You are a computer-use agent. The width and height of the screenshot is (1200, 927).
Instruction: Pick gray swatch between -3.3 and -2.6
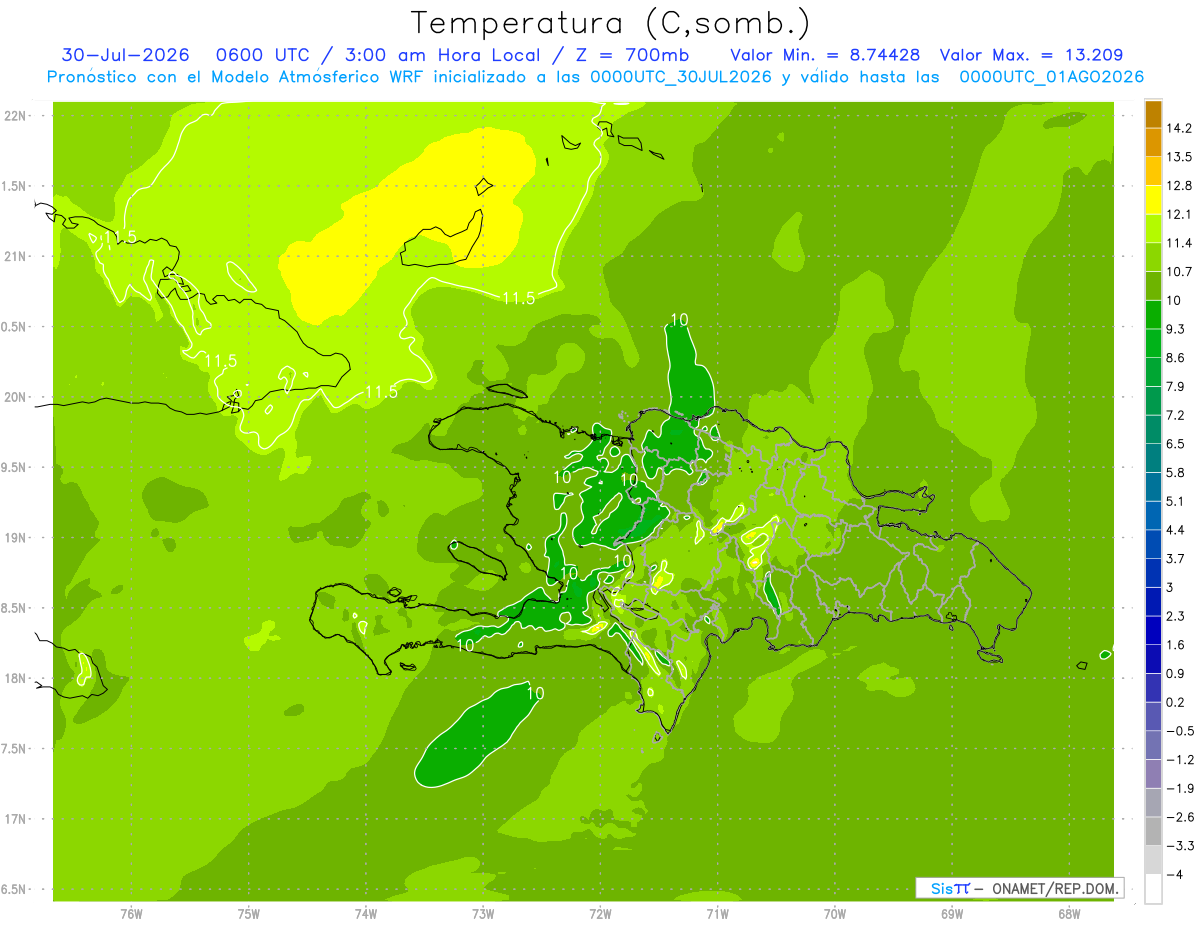[1153, 832]
